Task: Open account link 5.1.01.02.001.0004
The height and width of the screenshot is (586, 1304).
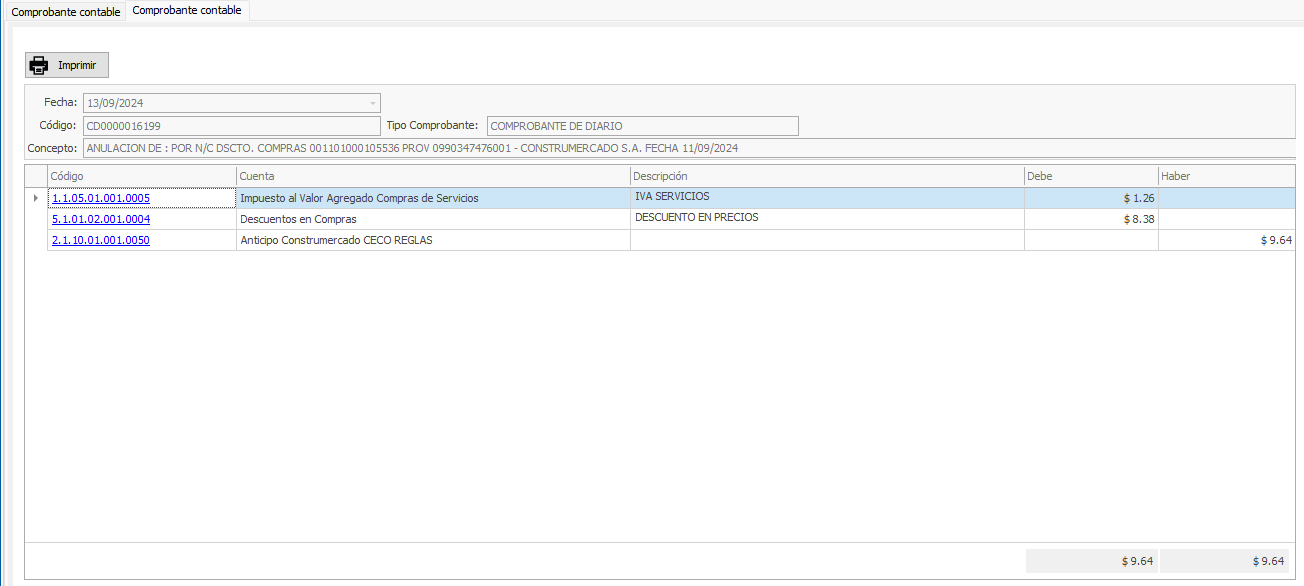Action: click(100, 219)
